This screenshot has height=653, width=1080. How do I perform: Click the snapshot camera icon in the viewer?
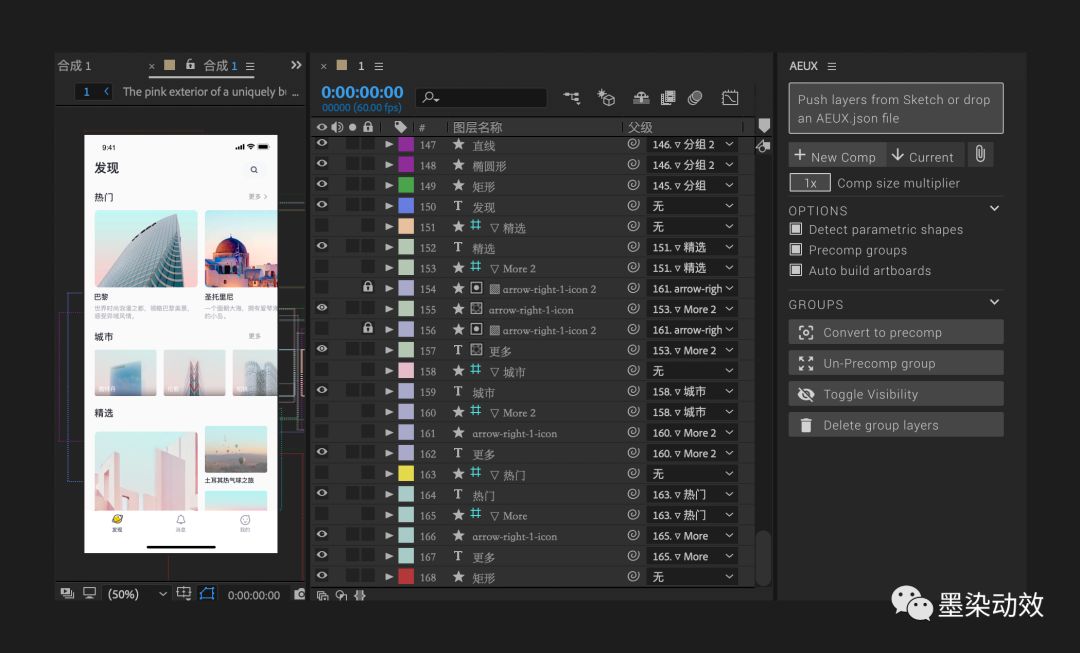pos(299,594)
